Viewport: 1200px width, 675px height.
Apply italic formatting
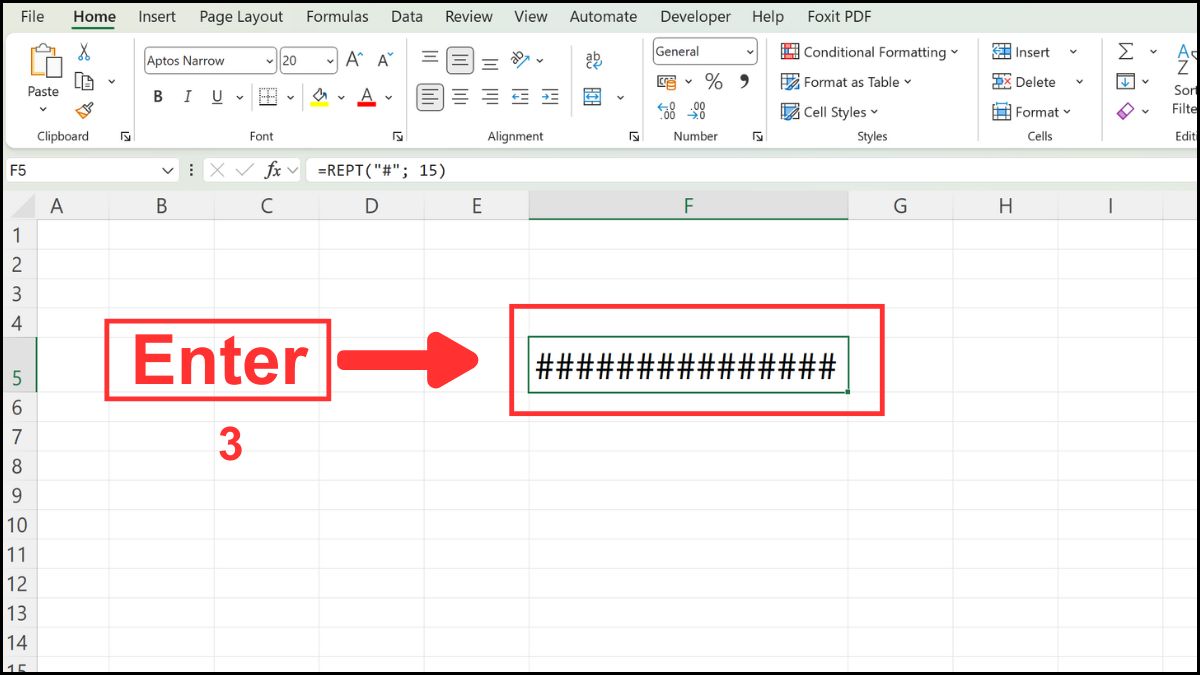[186, 96]
